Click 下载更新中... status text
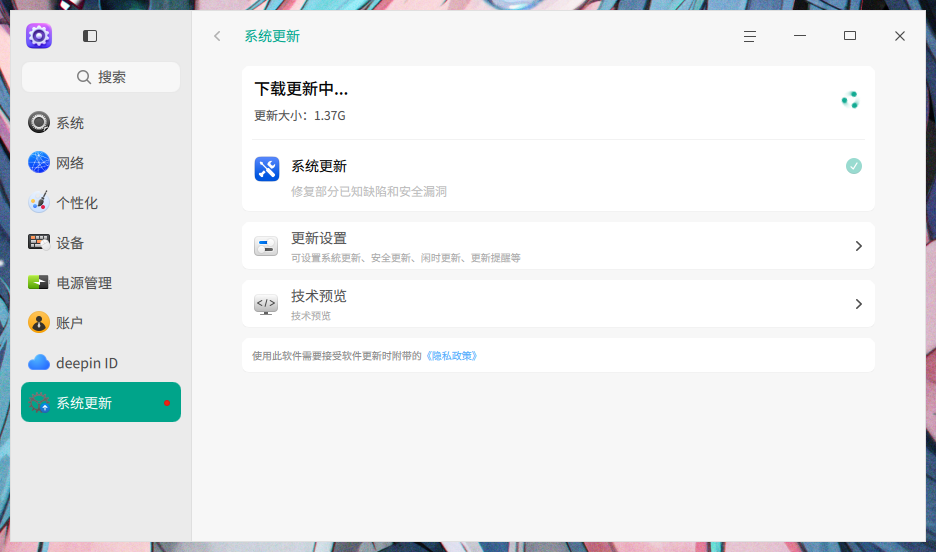Viewport: 936px width, 552px height. click(301, 89)
